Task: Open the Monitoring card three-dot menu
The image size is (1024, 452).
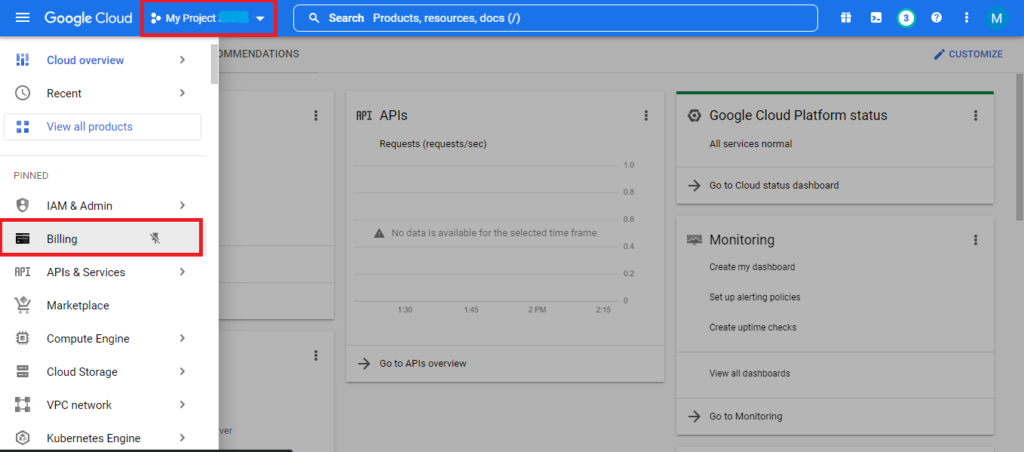Action: pyautogui.click(x=976, y=240)
